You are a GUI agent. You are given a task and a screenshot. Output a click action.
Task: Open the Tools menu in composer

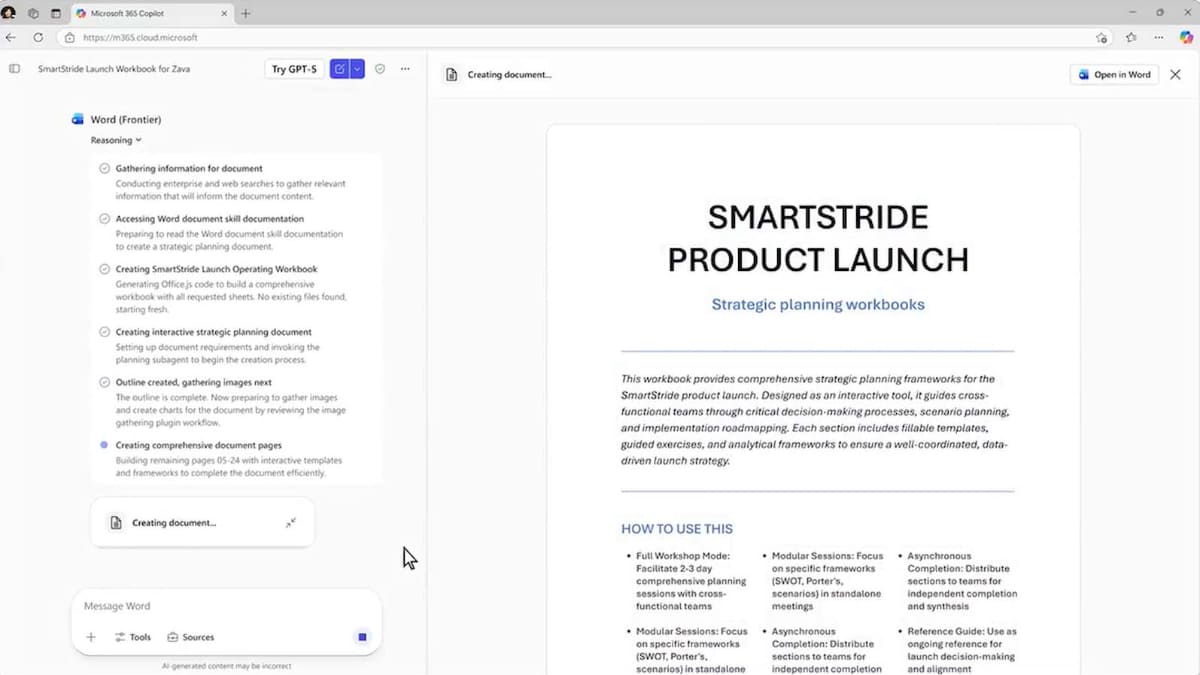(x=133, y=637)
